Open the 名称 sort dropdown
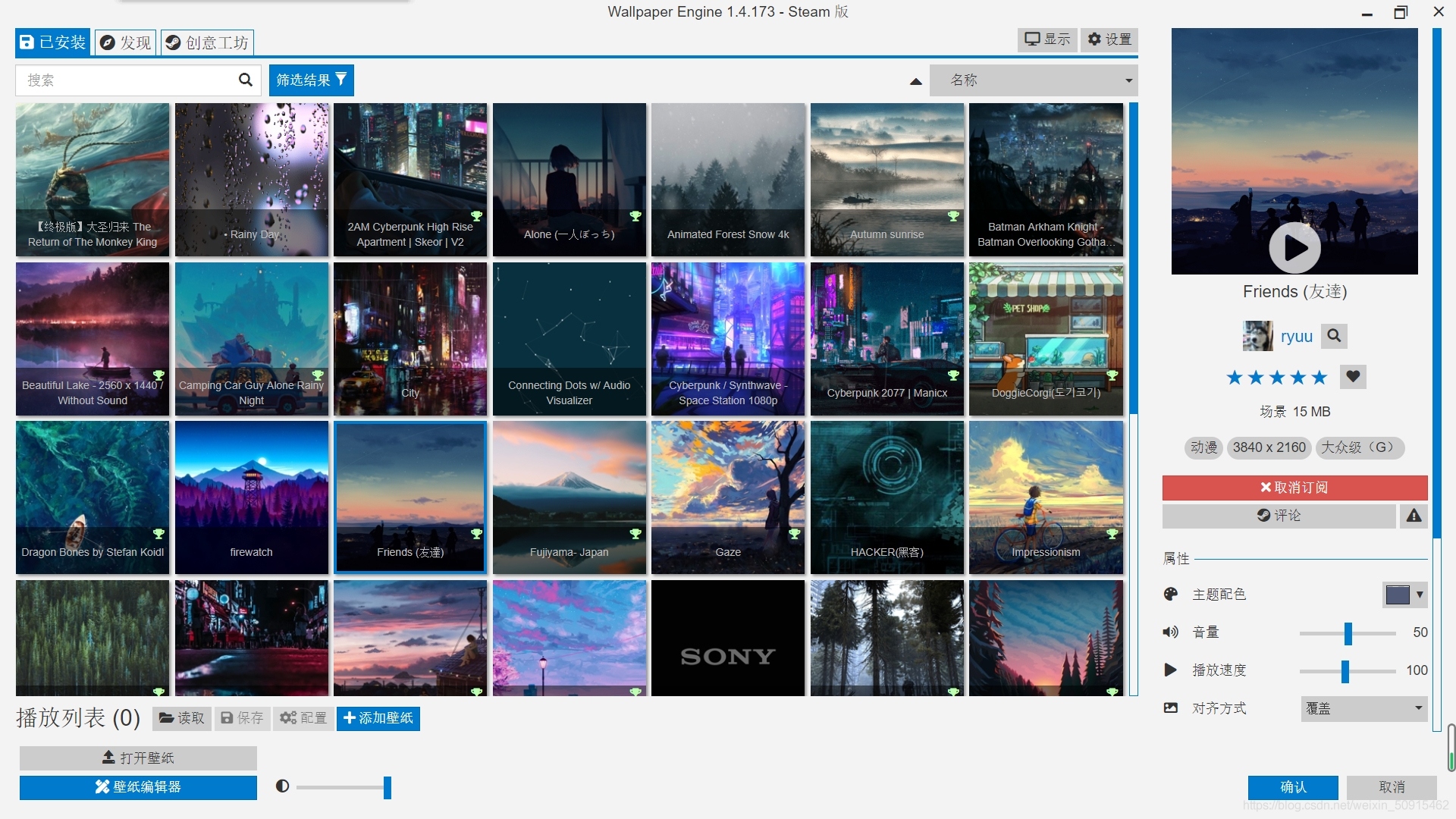 point(1034,80)
